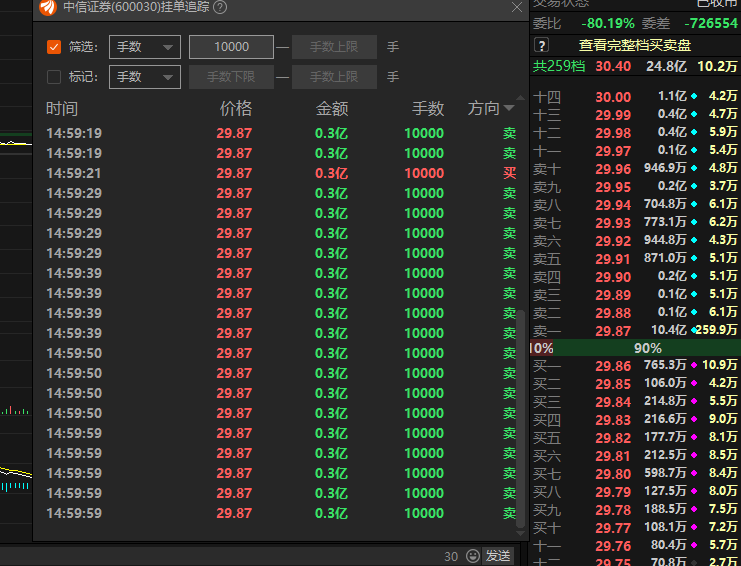Click the 十四 row price 30.00

click(x=613, y=97)
